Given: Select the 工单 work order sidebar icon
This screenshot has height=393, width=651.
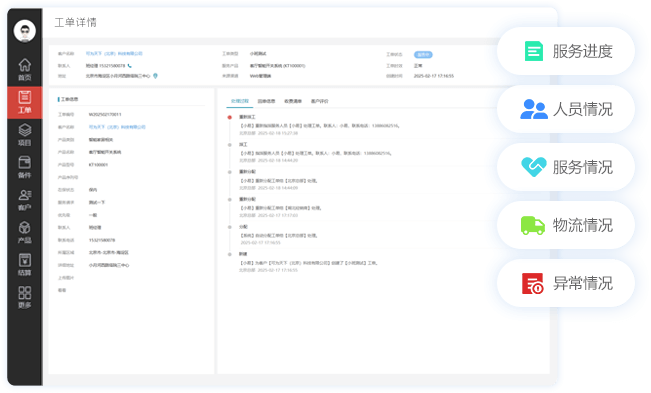Looking at the screenshot, I should click(x=24, y=103).
